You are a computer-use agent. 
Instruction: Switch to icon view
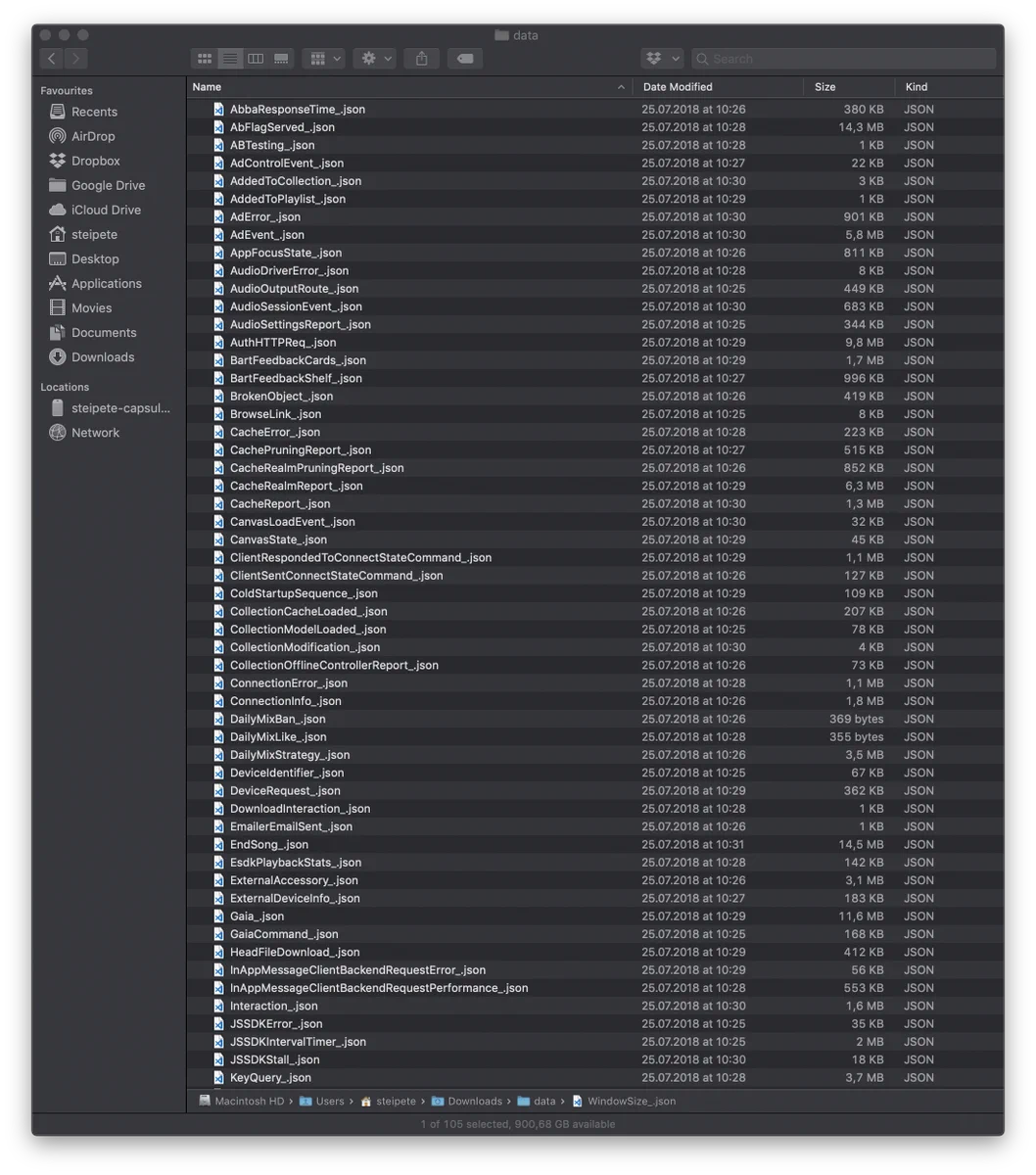click(205, 59)
